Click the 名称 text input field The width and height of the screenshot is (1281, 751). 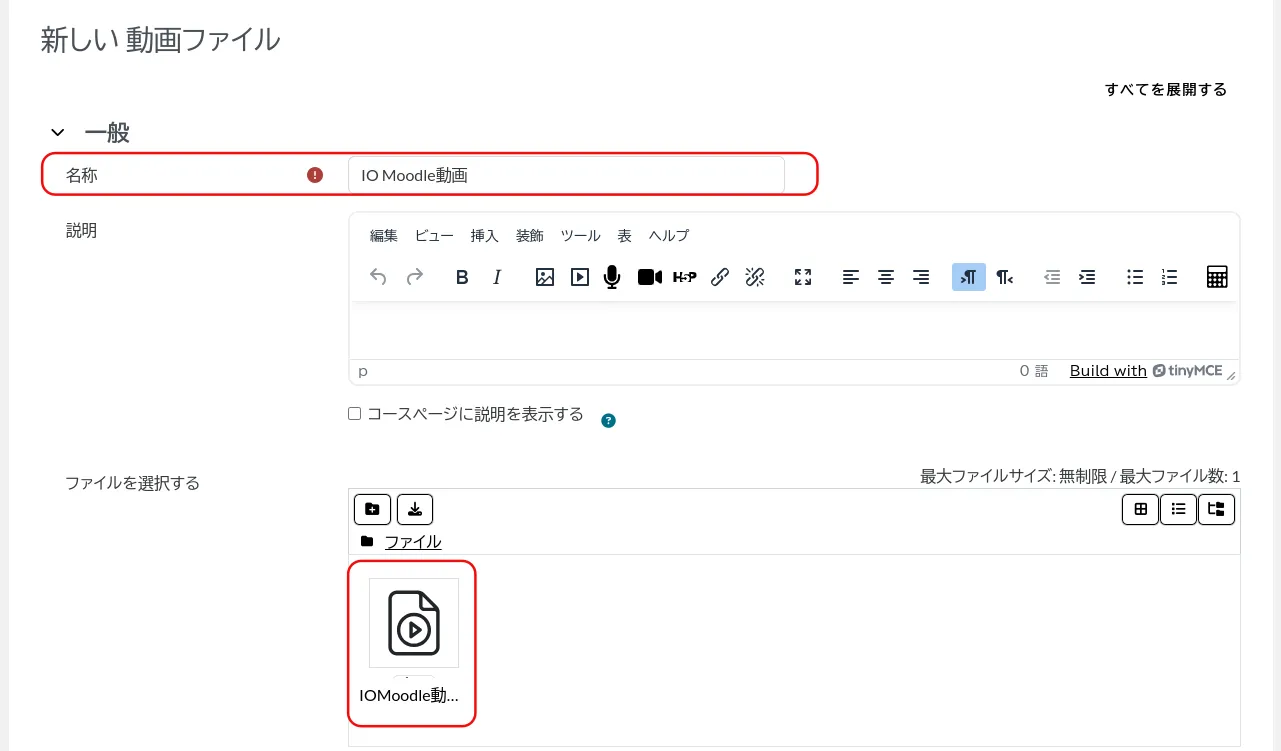point(566,176)
